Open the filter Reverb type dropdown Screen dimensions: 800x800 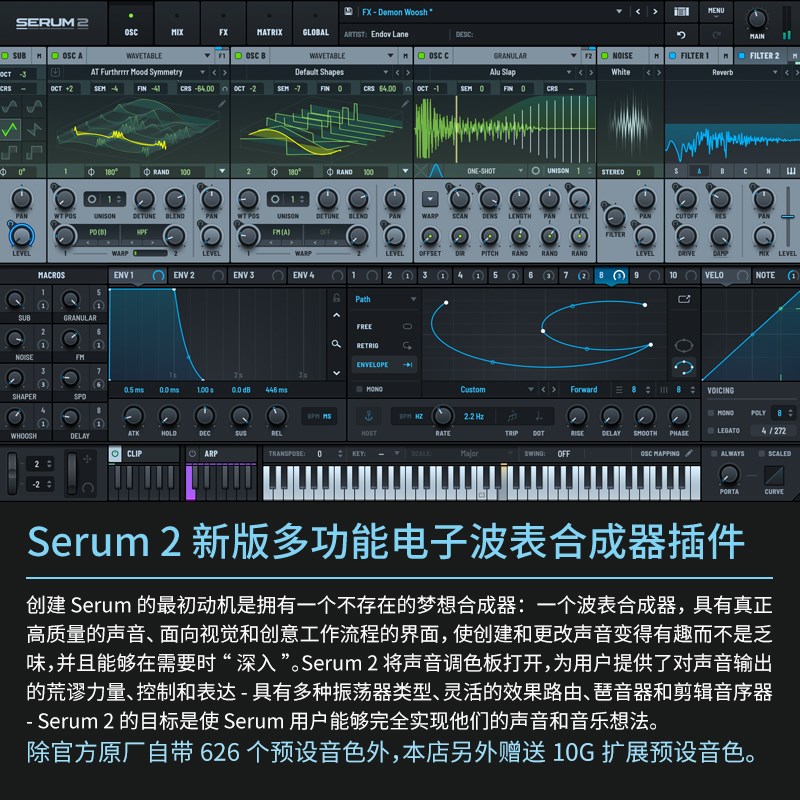click(775, 72)
